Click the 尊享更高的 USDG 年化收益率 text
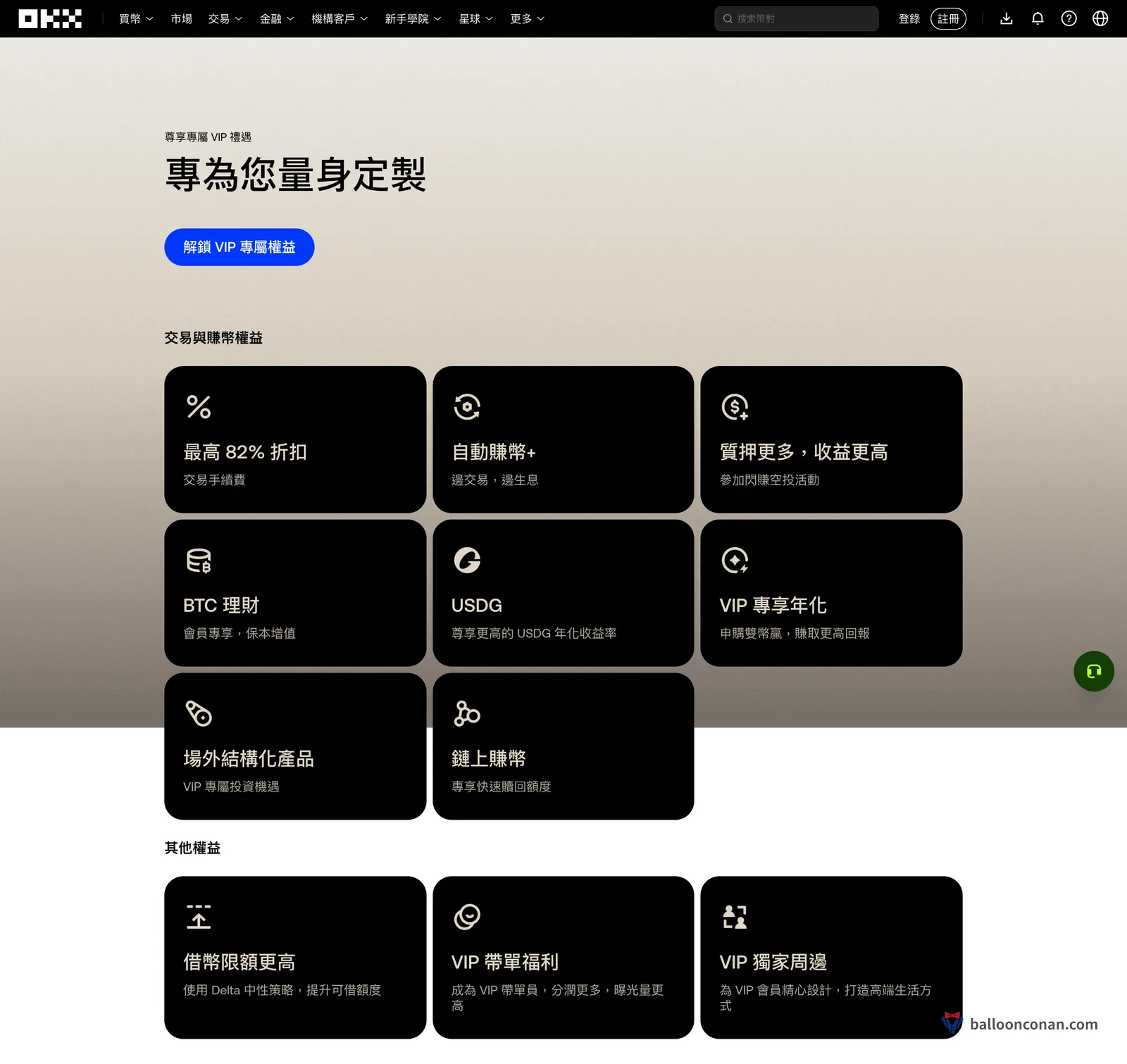This screenshot has width=1127, height=1064. (x=534, y=633)
